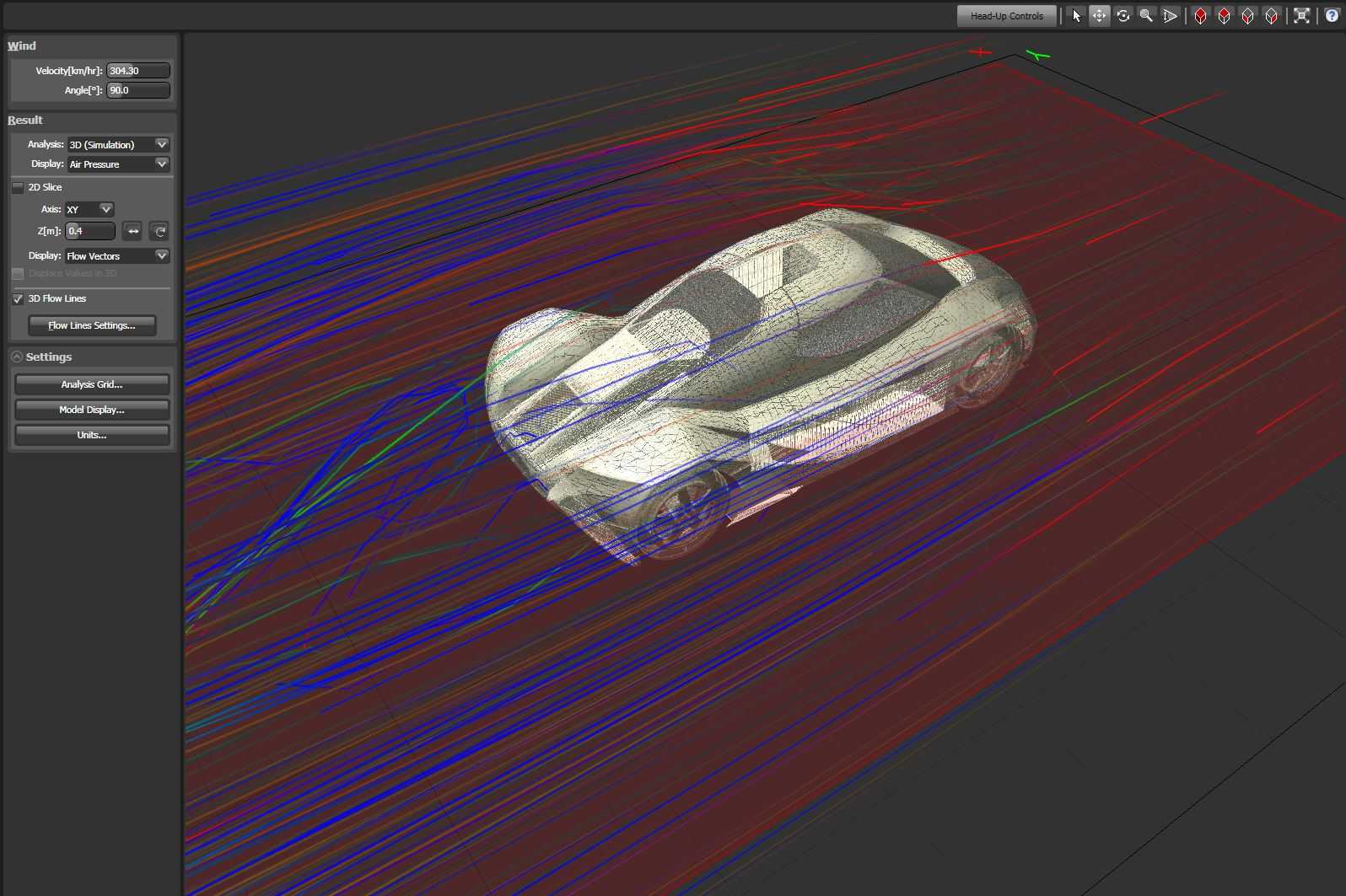The height and width of the screenshot is (896, 1346).
Task: Open the Units dialog
Action: coord(92,435)
